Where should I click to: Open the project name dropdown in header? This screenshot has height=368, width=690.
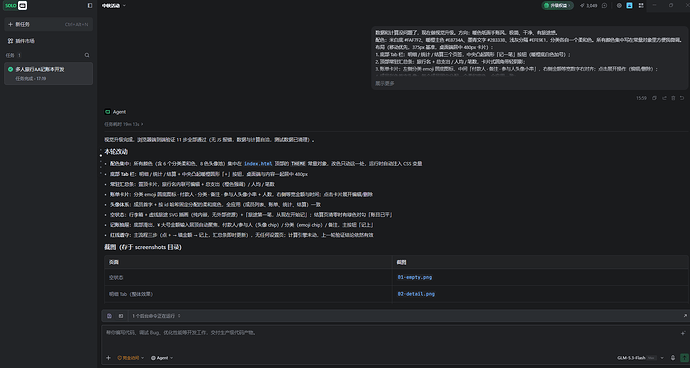(114, 6)
